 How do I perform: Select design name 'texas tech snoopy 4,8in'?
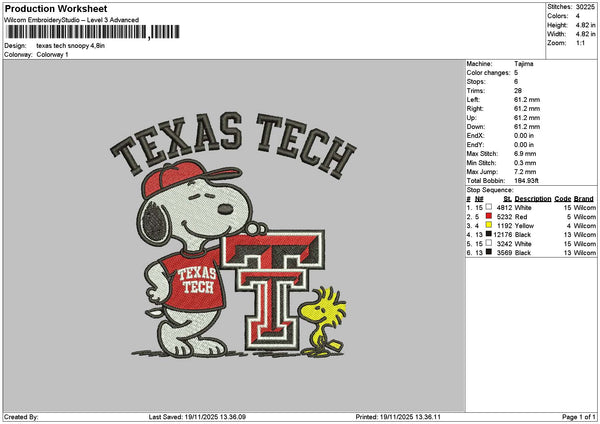click(70, 46)
